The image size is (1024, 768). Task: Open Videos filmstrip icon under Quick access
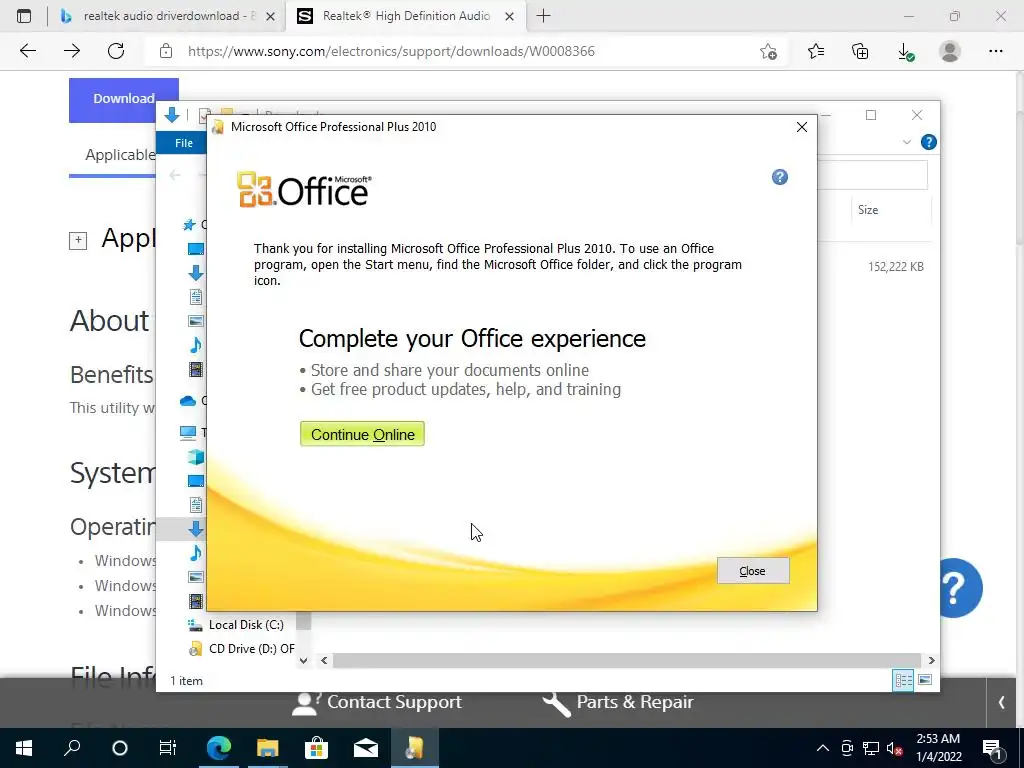pos(195,369)
